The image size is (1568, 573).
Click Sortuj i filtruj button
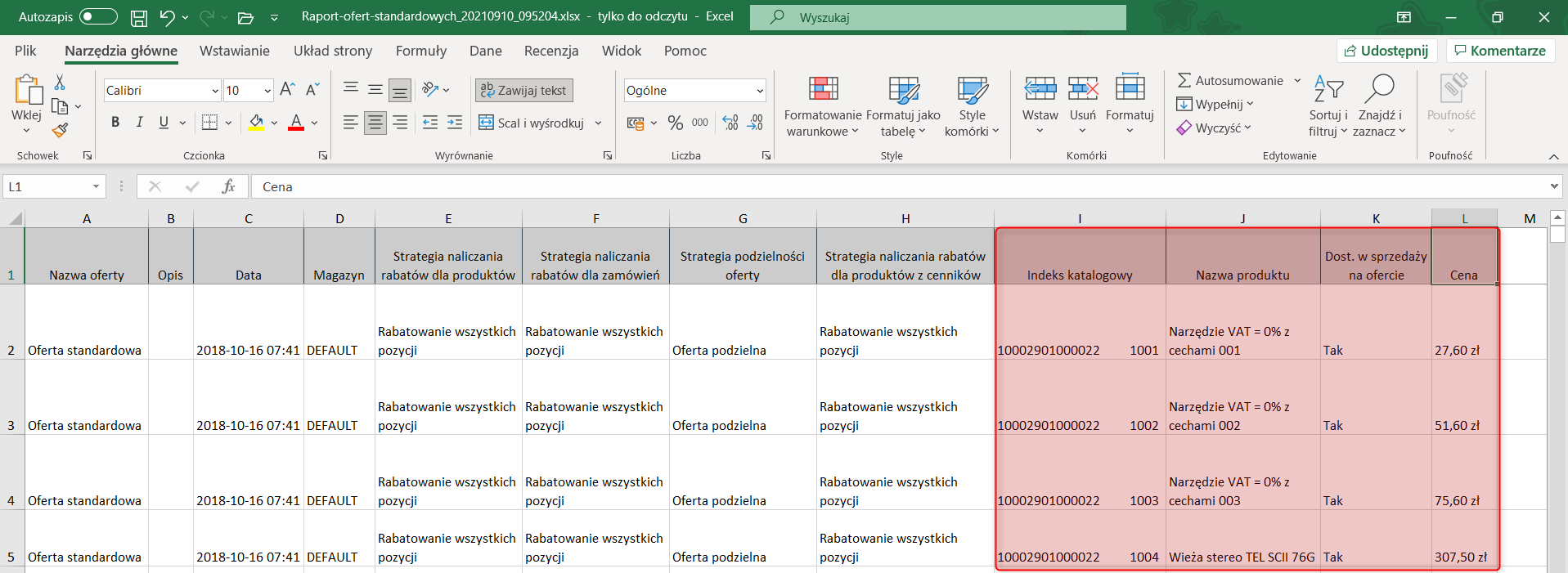(x=1328, y=106)
